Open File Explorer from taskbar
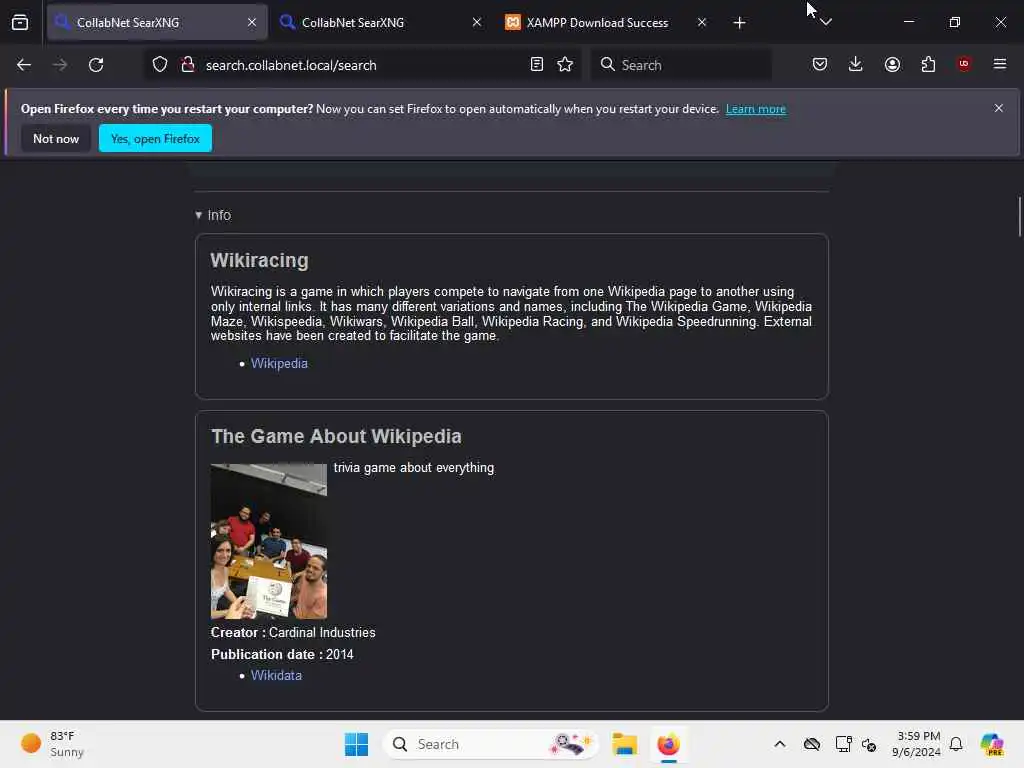Screen dimensions: 1024x768 pos(624,744)
